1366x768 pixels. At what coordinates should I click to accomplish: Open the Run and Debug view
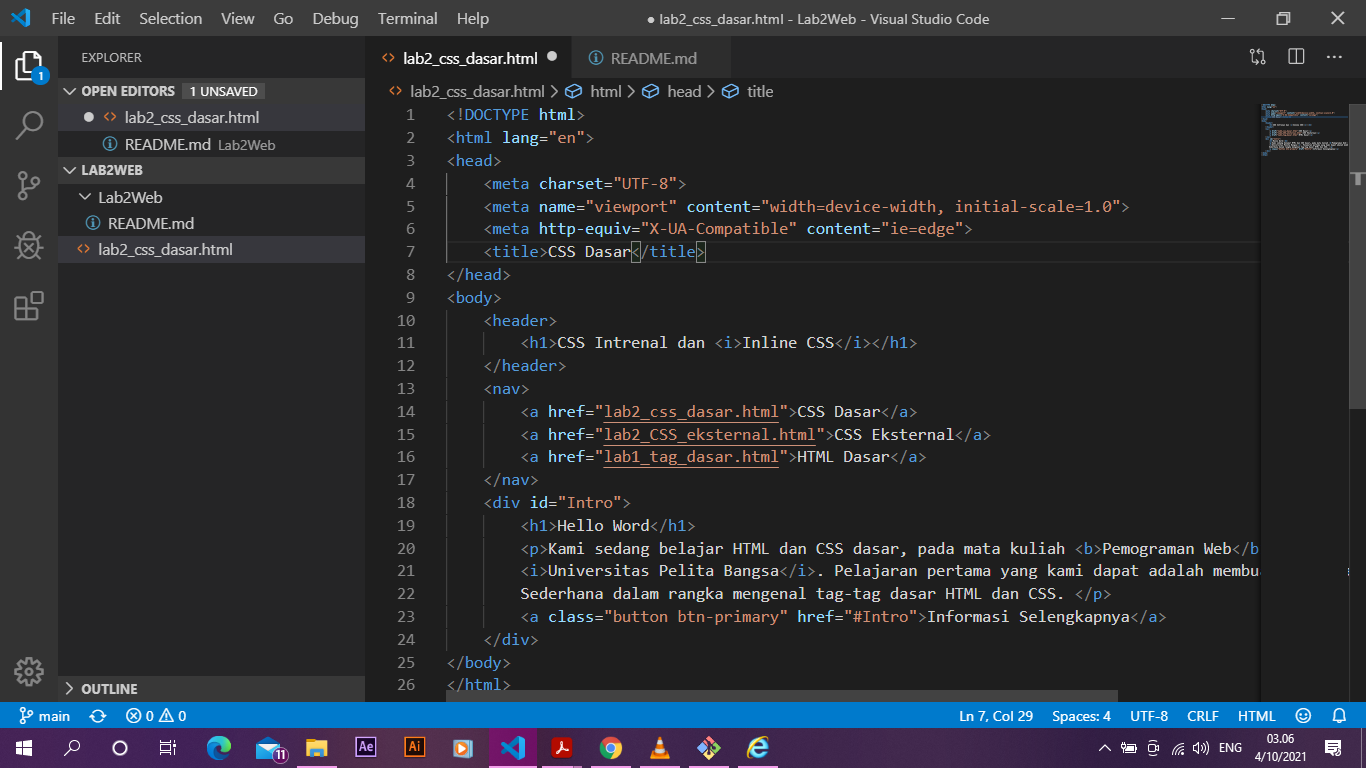[29, 245]
